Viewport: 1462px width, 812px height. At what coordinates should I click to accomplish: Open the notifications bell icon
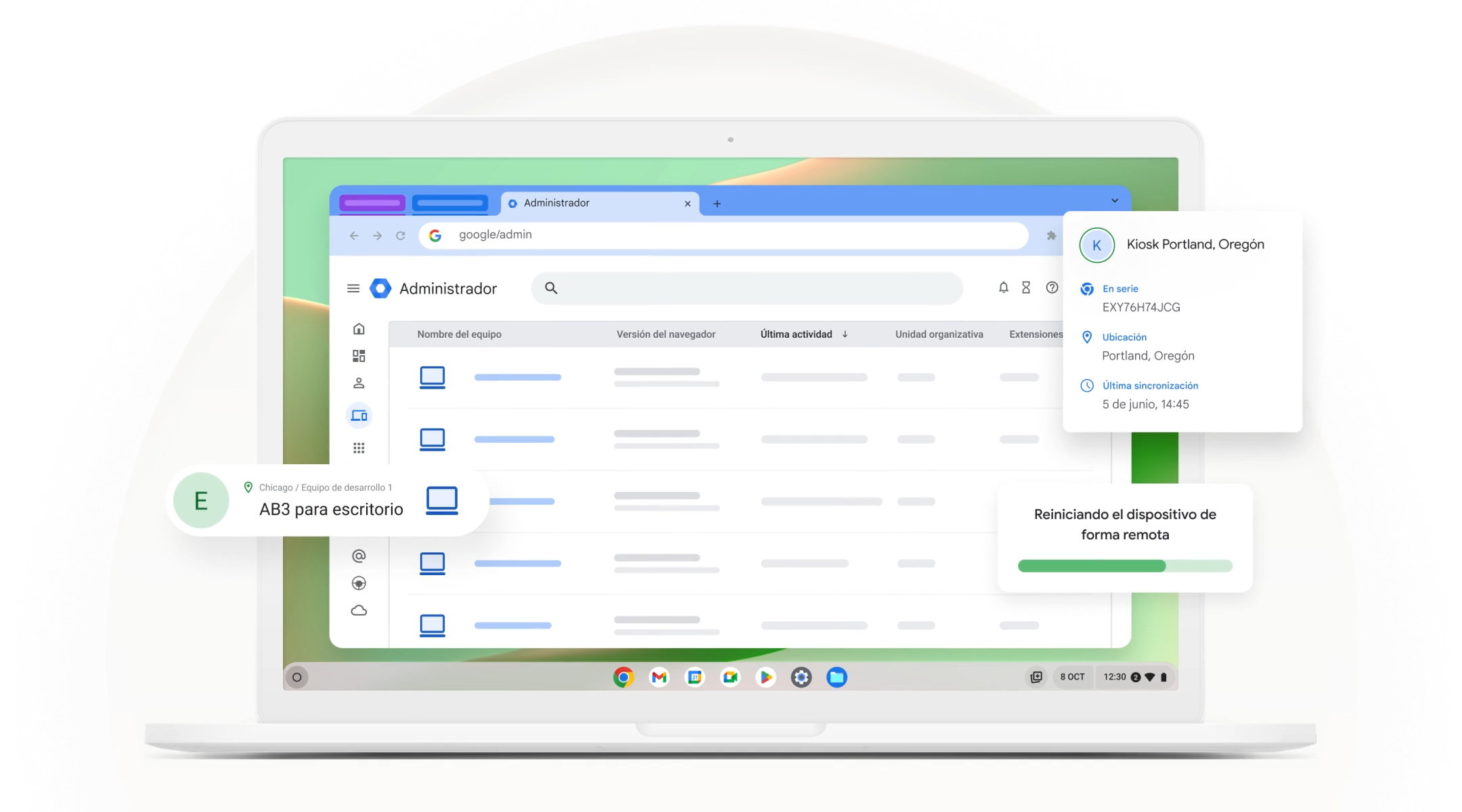click(1003, 288)
